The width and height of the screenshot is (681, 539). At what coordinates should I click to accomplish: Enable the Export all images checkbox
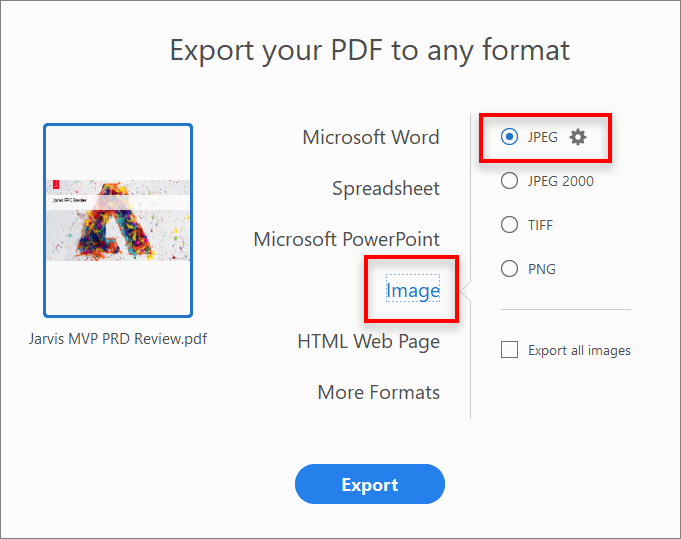(510, 350)
